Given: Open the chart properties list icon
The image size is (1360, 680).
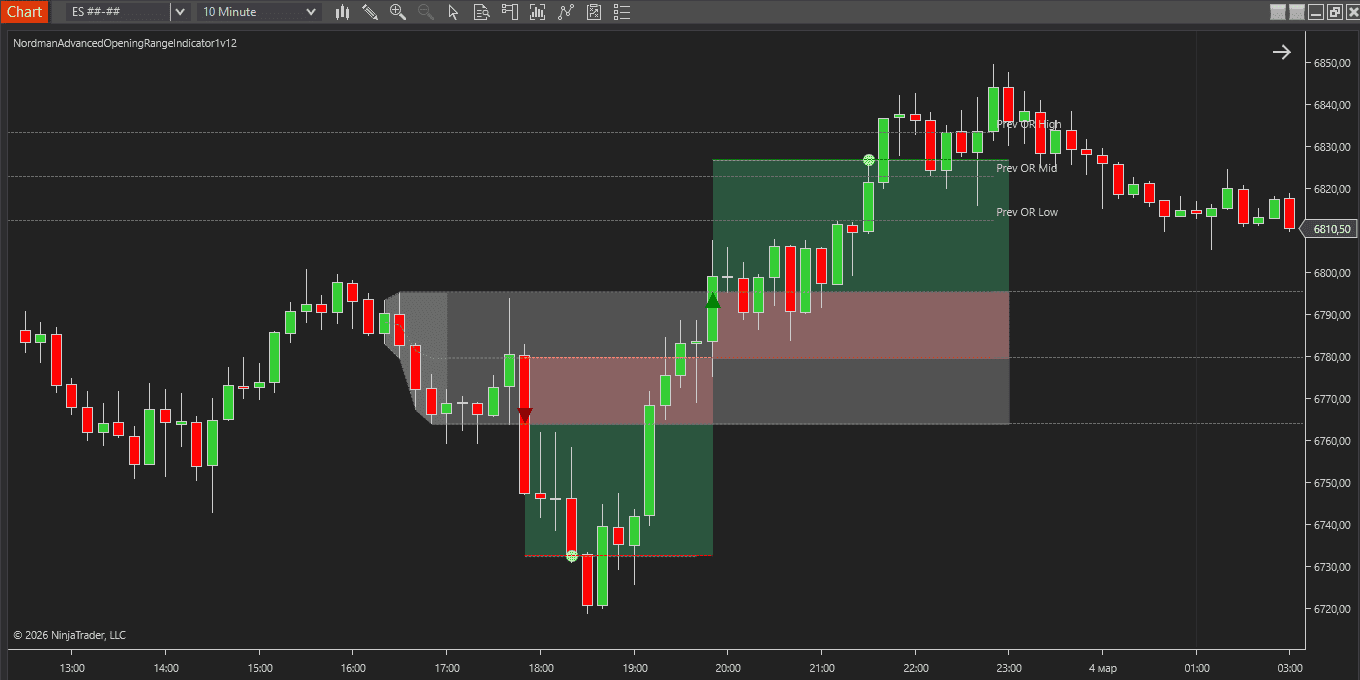Looking at the screenshot, I should [622, 12].
